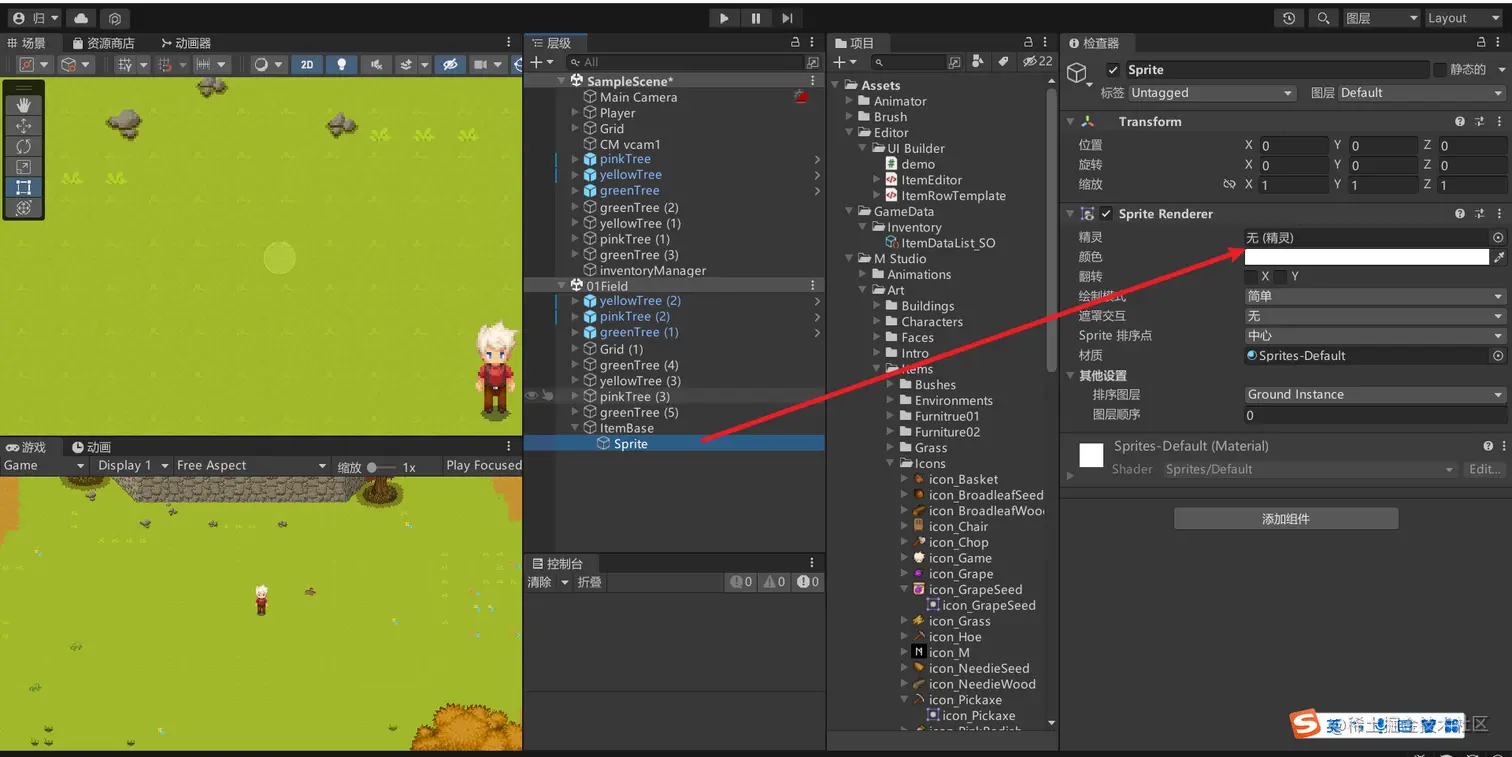Click the white 颜色 color swatch
The height and width of the screenshot is (757, 1512).
pos(1366,257)
